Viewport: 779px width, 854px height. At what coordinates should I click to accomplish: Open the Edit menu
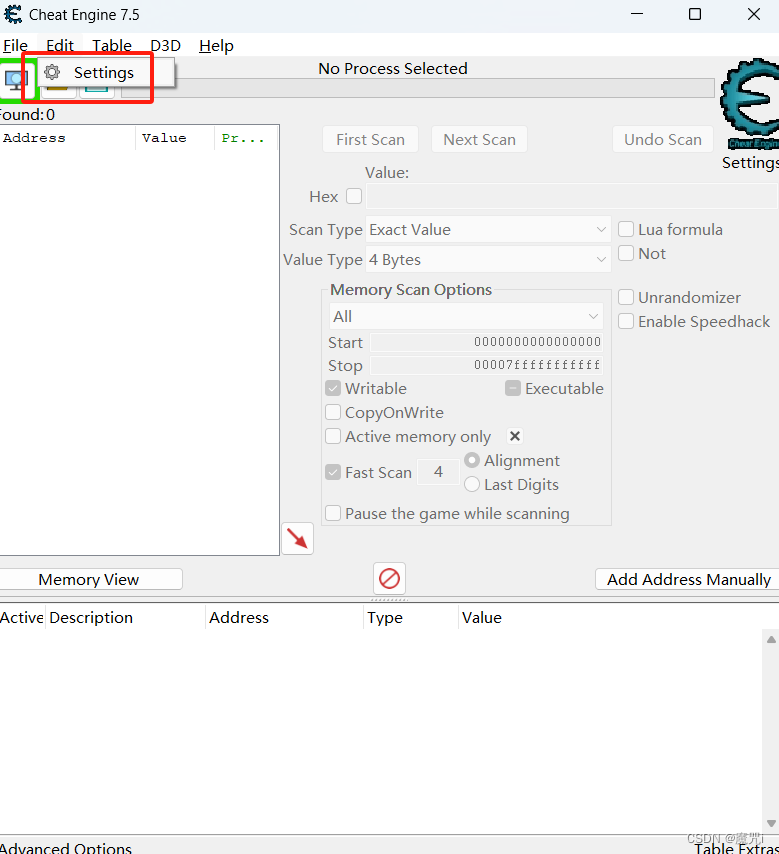60,45
